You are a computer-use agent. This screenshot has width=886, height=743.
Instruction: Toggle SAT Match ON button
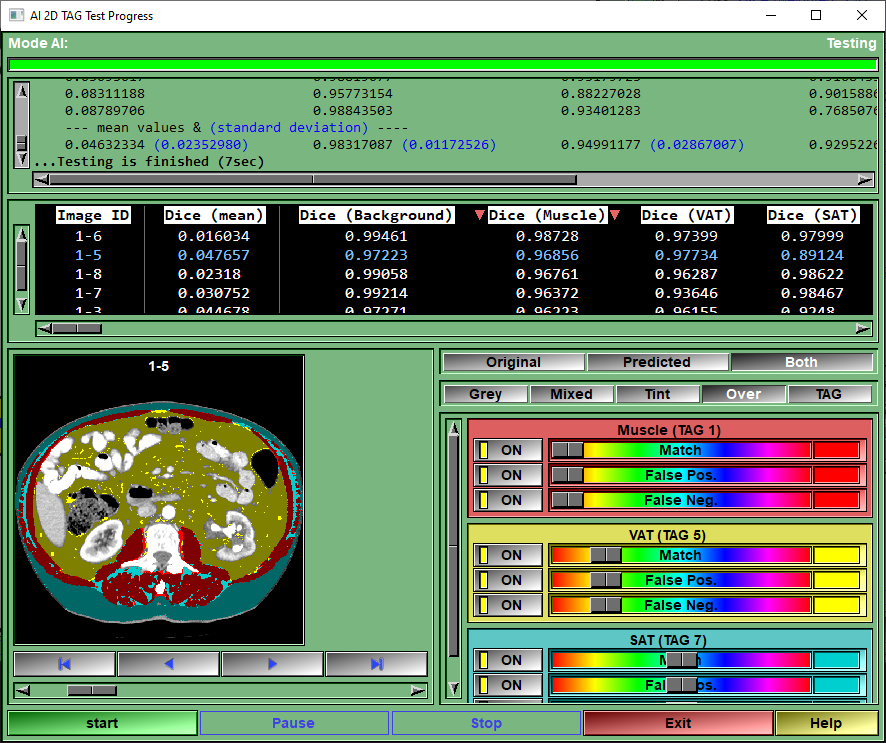point(509,660)
